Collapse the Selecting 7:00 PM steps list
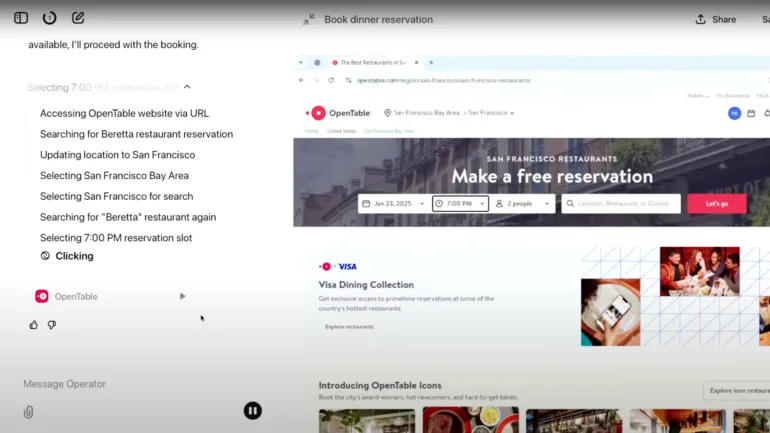 click(187, 87)
